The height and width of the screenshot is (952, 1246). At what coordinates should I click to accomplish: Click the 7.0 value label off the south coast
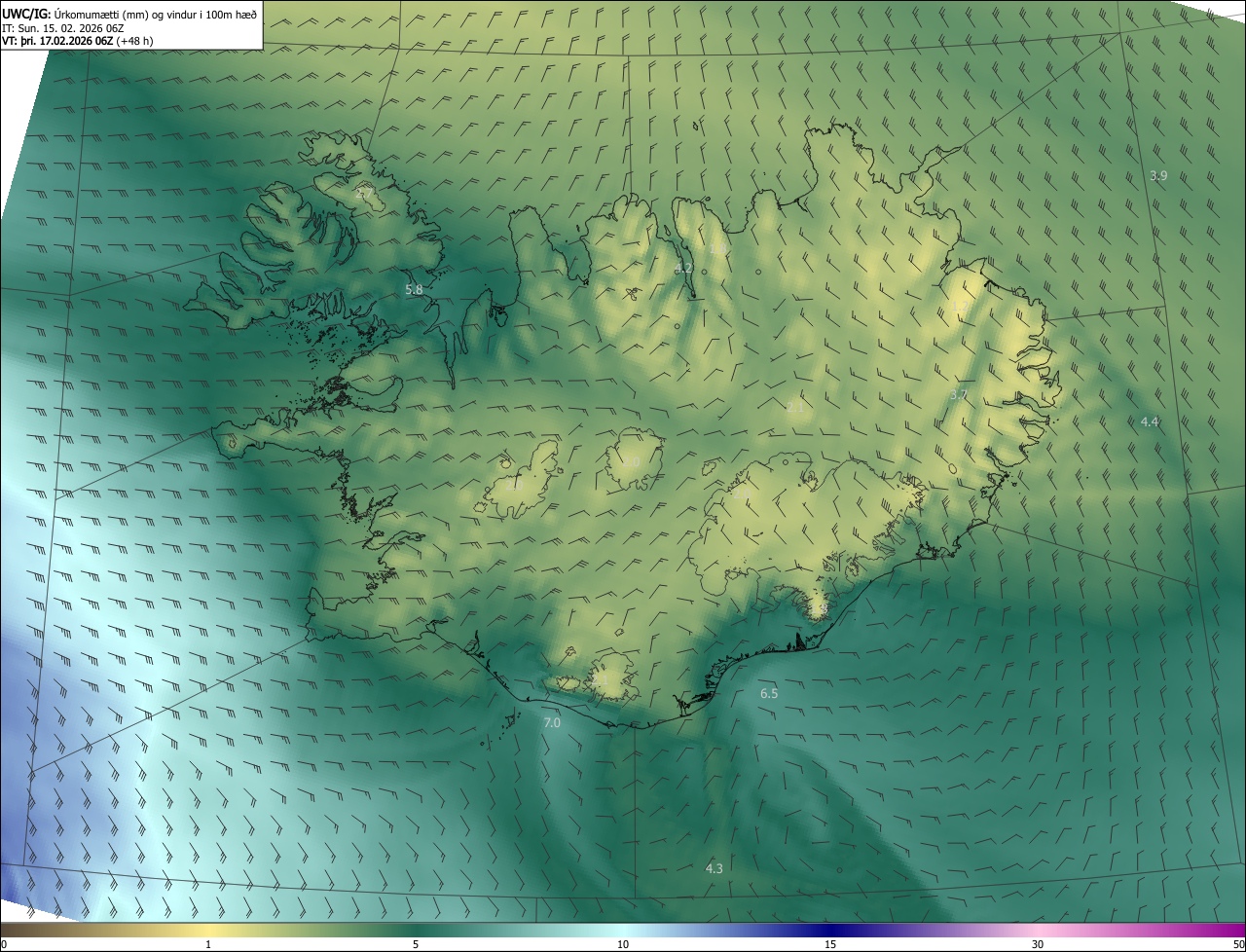pyautogui.click(x=552, y=723)
